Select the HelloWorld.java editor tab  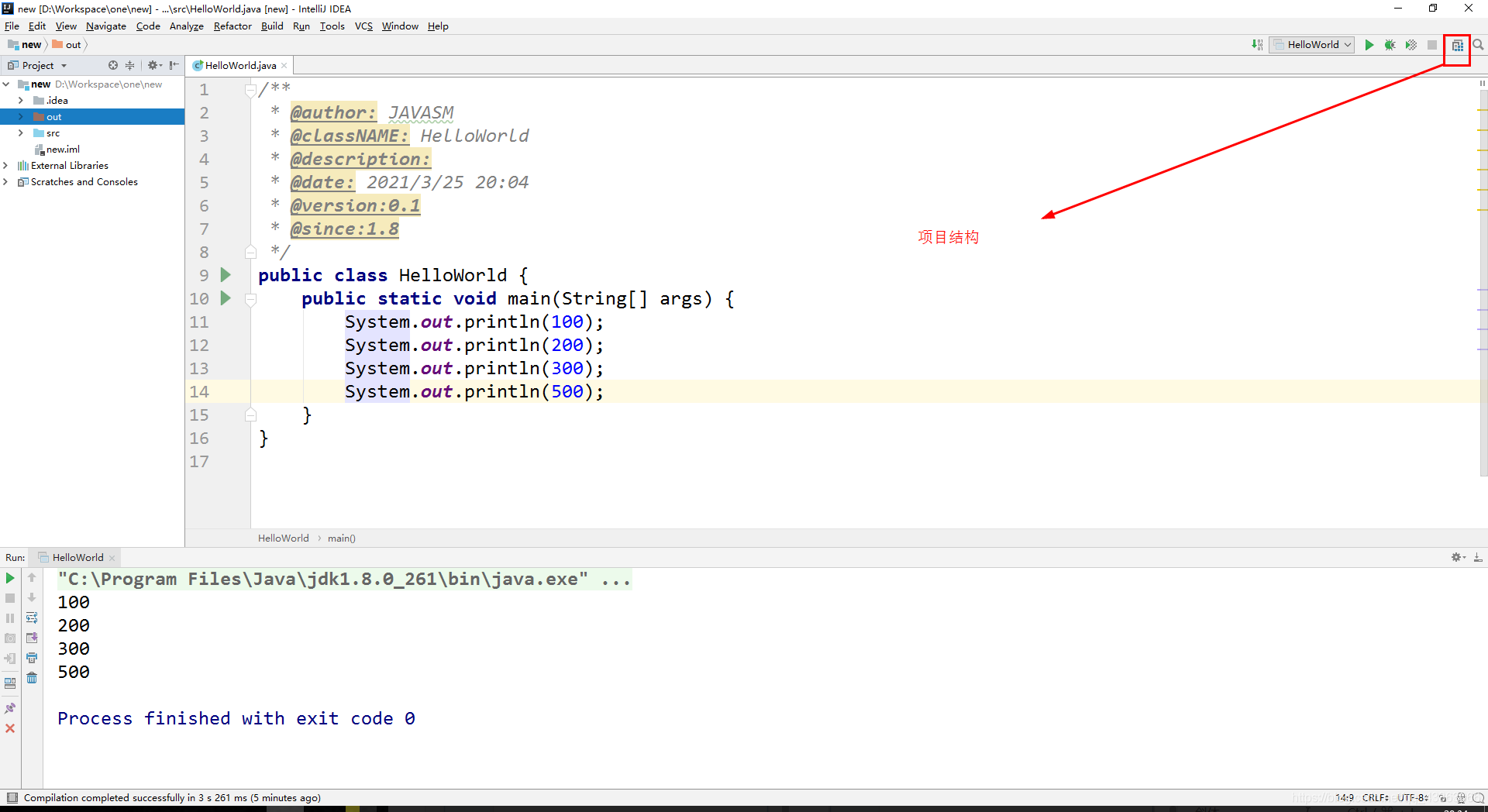[240, 65]
